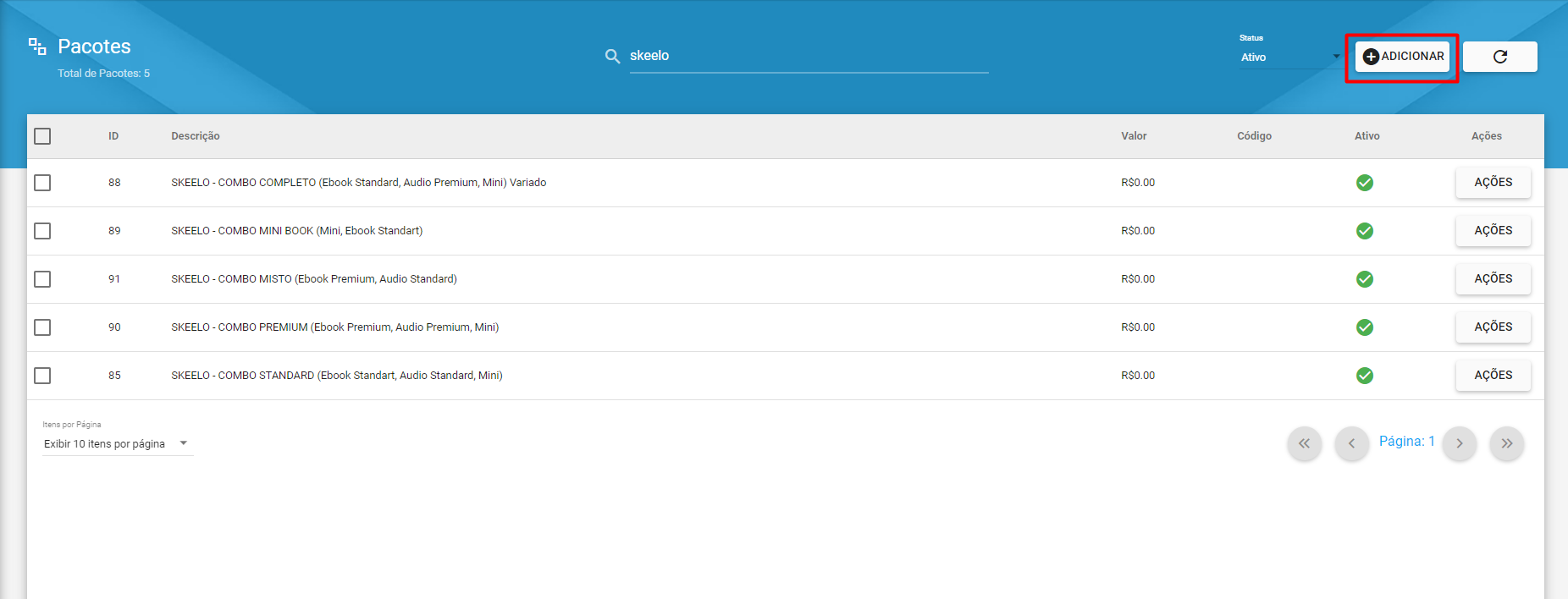1568x599 pixels.
Task: Click the R$0.00 value of package 85
Action: 1138,376
